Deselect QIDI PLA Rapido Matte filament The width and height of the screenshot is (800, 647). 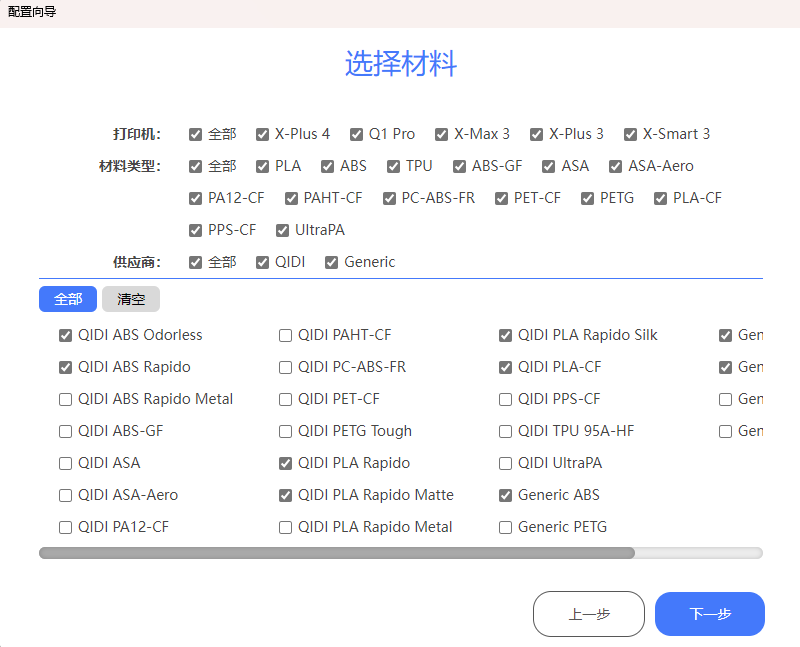(x=286, y=495)
